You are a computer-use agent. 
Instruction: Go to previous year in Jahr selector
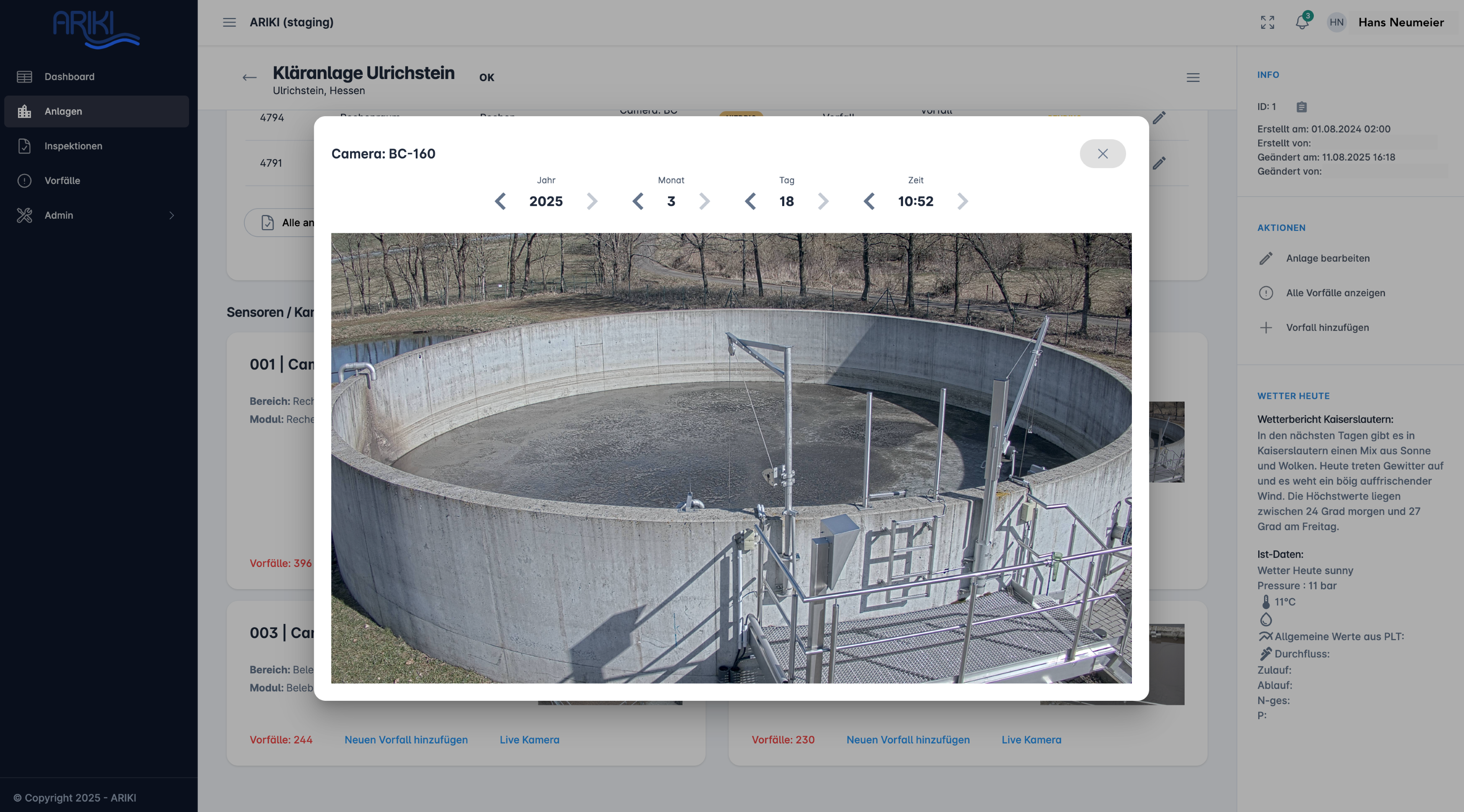[x=500, y=201]
